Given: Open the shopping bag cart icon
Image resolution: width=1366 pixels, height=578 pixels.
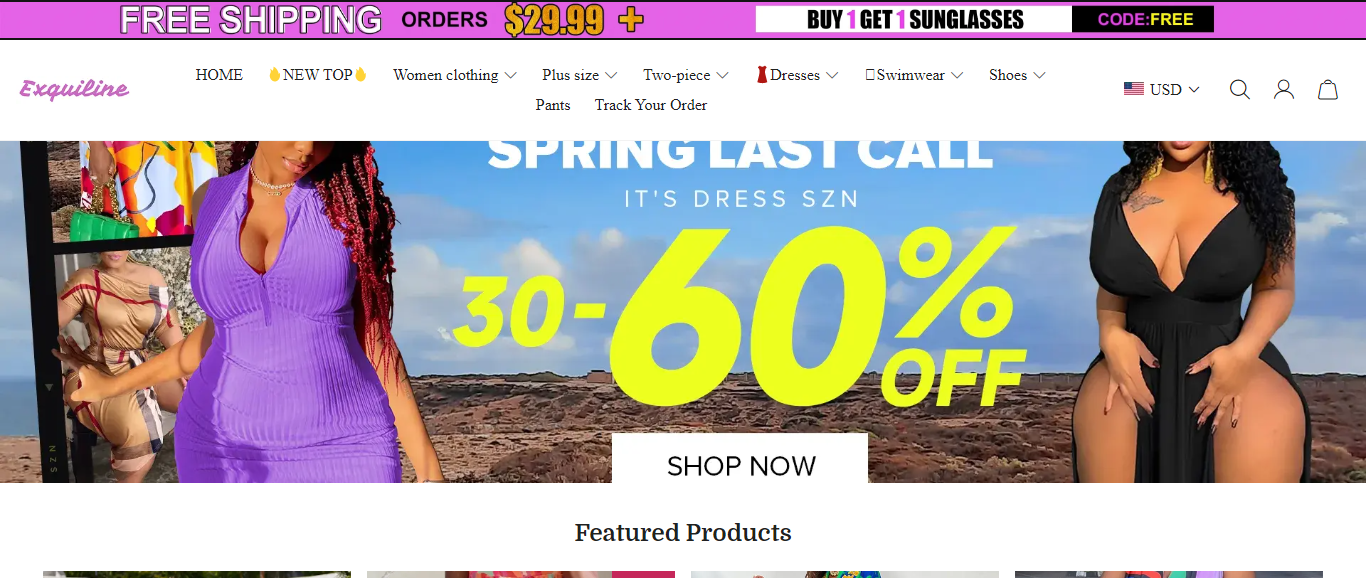Looking at the screenshot, I should click(1328, 90).
